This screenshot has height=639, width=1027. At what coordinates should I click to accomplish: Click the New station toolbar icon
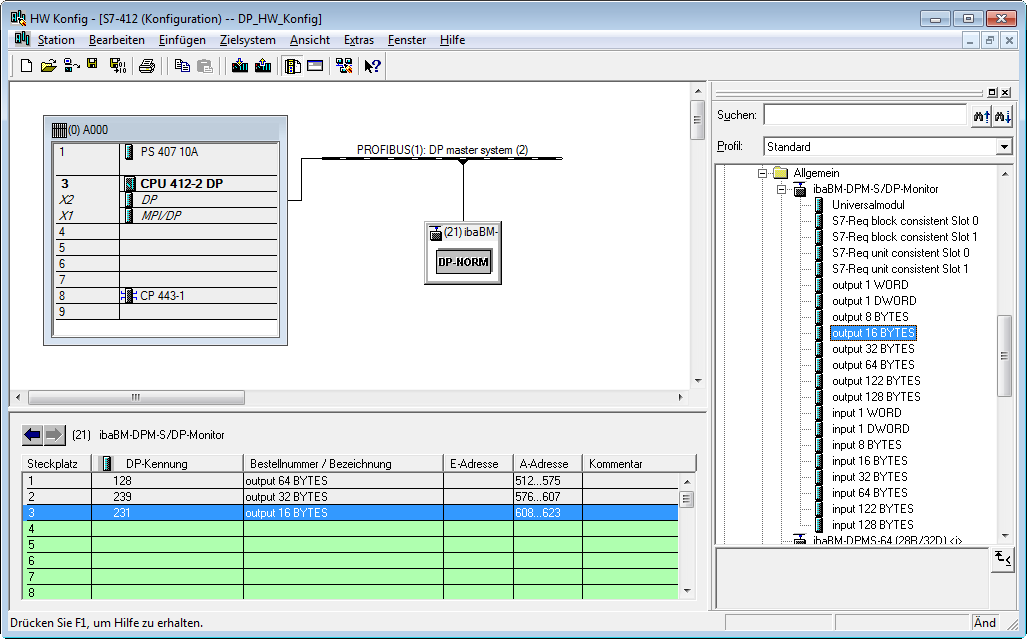[x=26, y=66]
